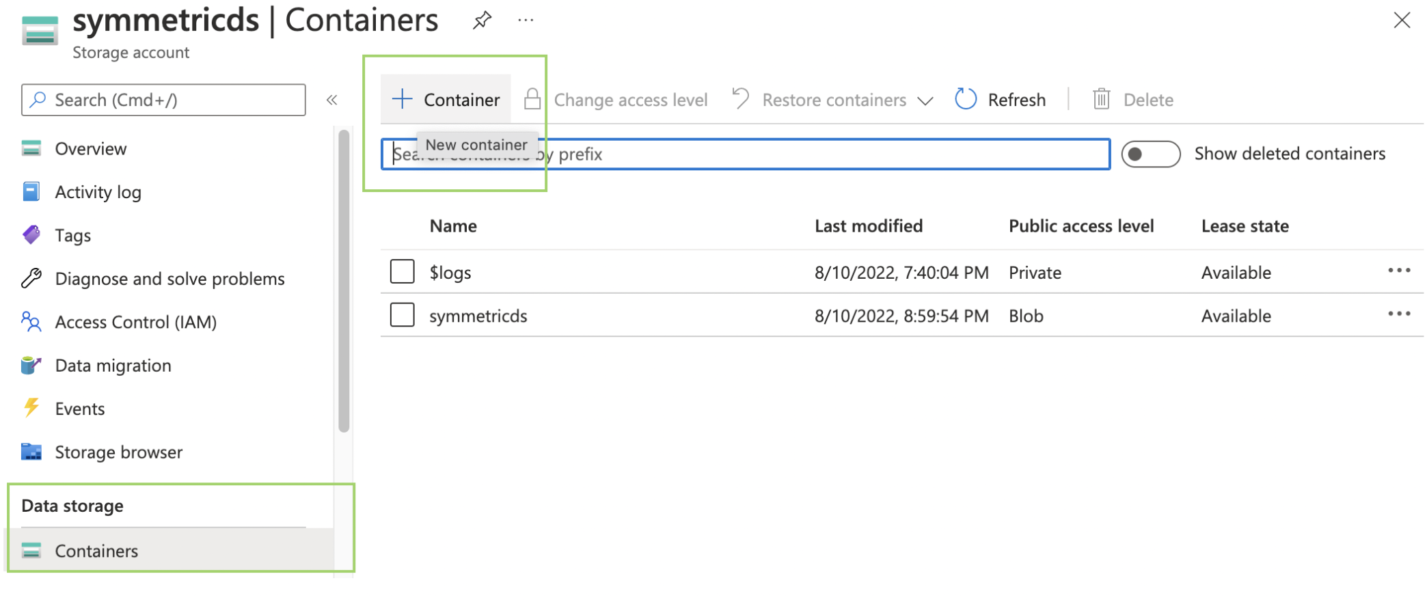This screenshot has height=600, width=1427.
Task: Open the ellipsis menu for $logs container
Action: pos(1399,270)
